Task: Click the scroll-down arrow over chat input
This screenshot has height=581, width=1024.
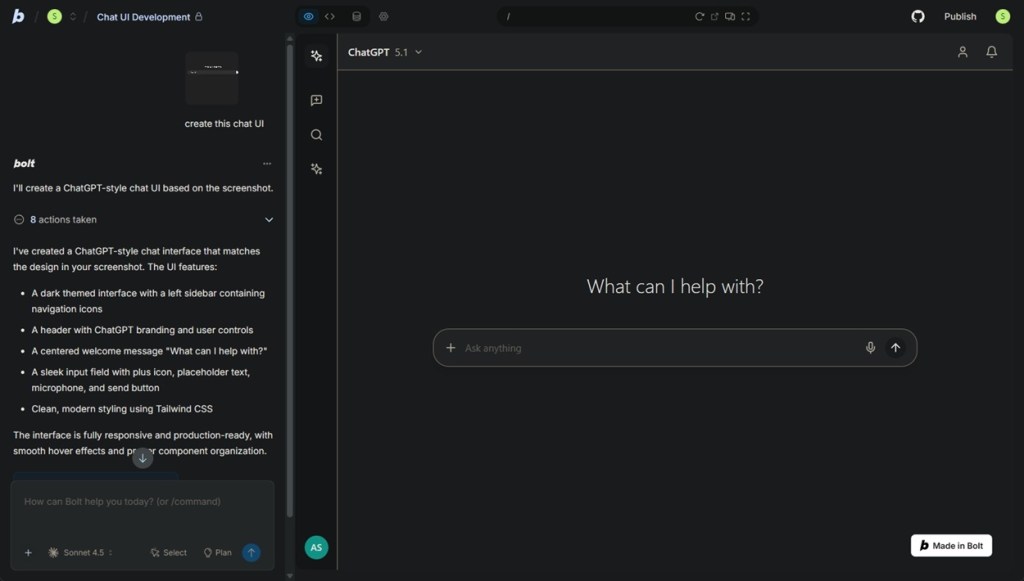Action: [x=143, y=457]
